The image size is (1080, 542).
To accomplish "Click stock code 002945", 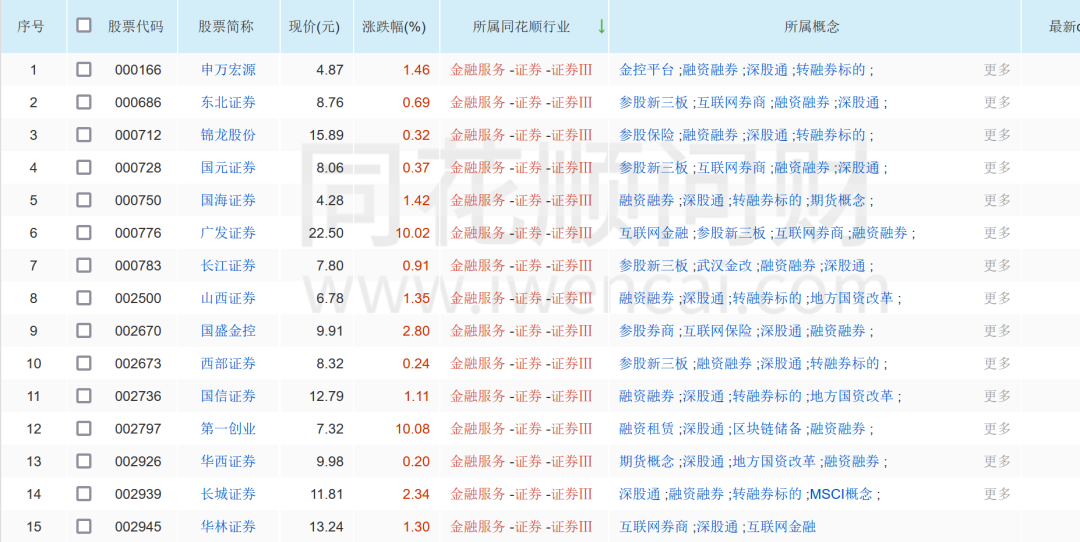I will (x=138, y=527).
